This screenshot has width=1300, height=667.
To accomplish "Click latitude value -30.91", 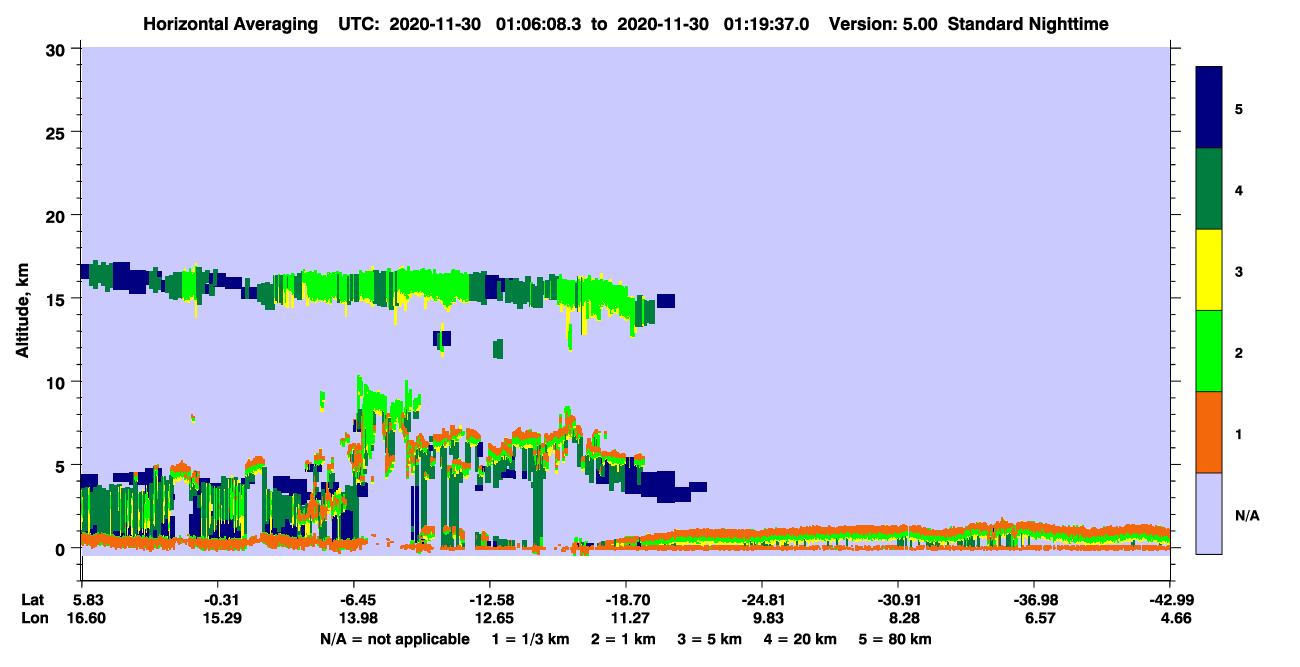I will [x=898, y=600].
